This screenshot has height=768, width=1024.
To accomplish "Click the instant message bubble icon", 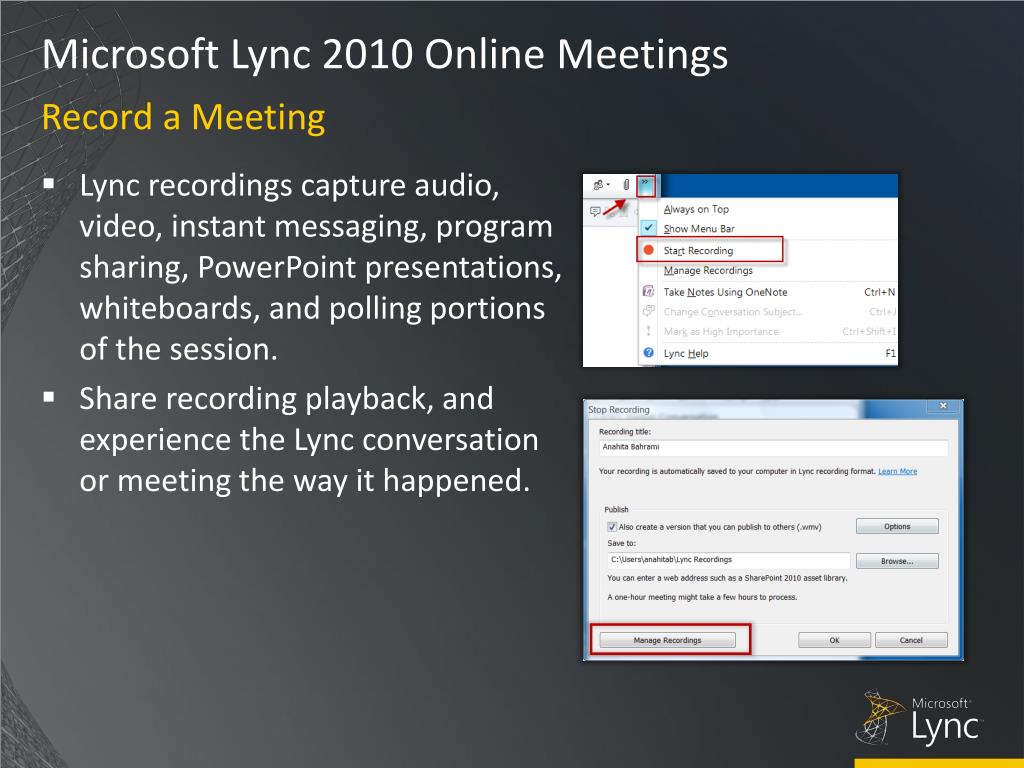I will click(595, 211).
